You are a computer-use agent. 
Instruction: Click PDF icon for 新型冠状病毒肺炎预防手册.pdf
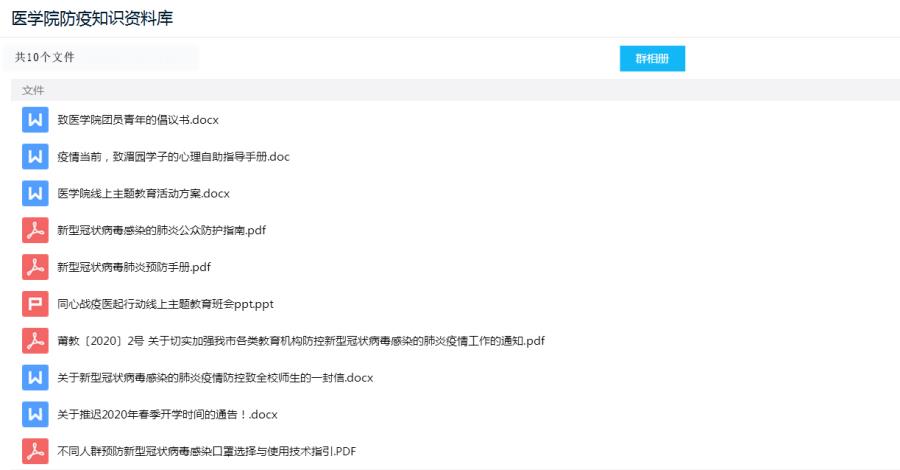[35, 267]
